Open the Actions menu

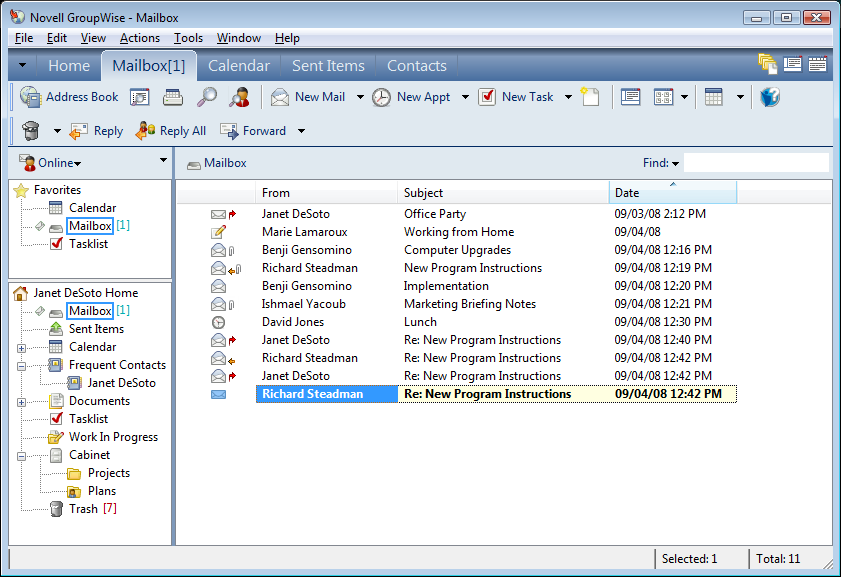point(139,38)
